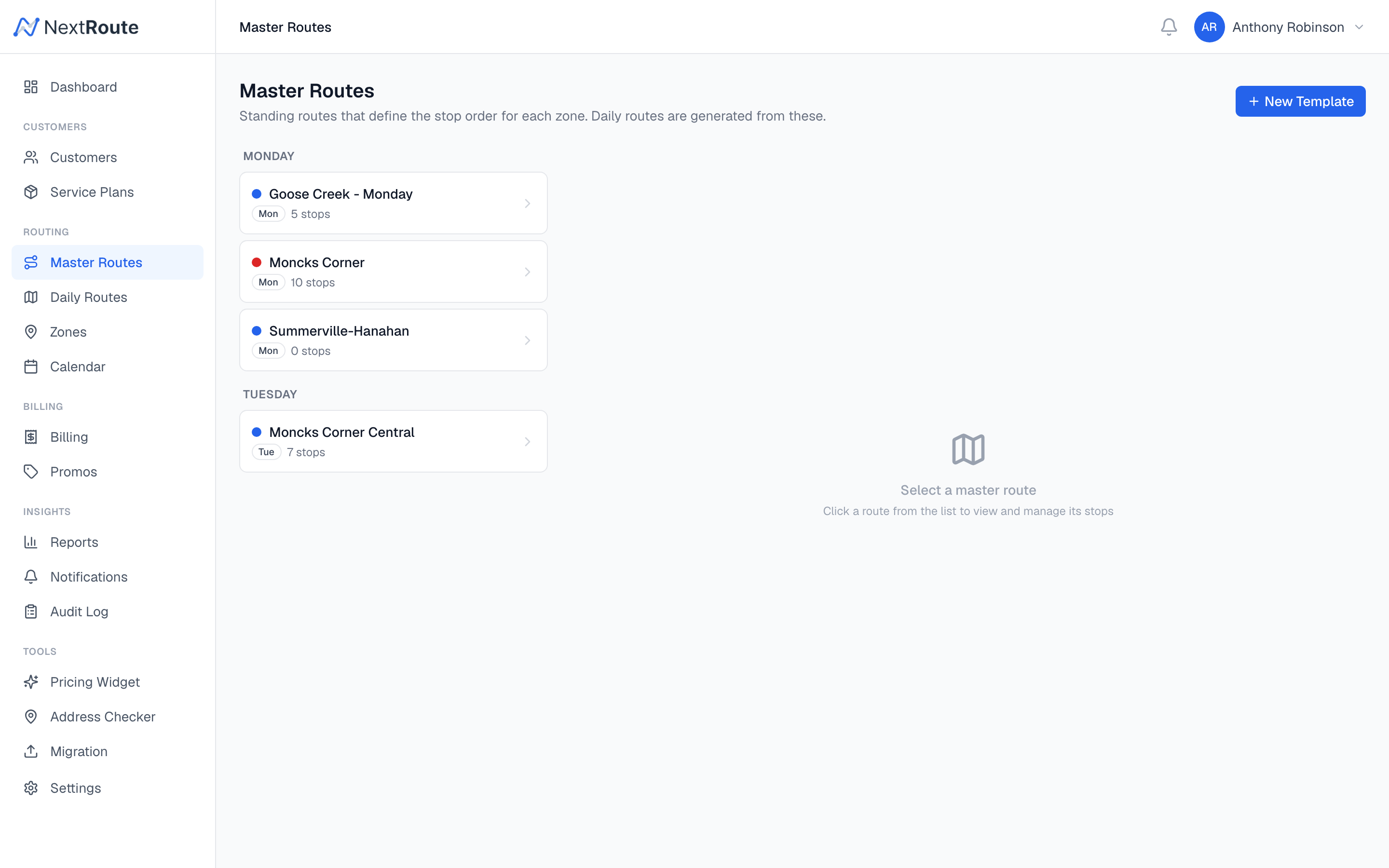This screenshot has height=868, width=1389.
Task: Click the red dot on Moncks Corner route
Action: 257,262
